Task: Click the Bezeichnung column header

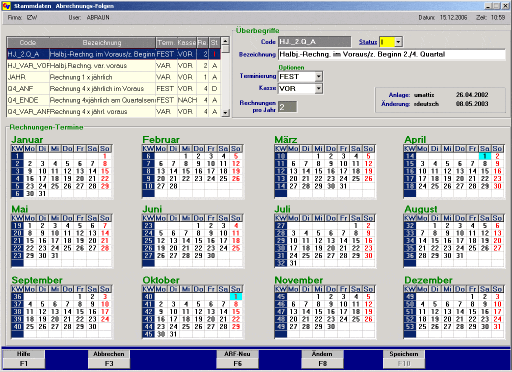Action: tap(102, 43)
